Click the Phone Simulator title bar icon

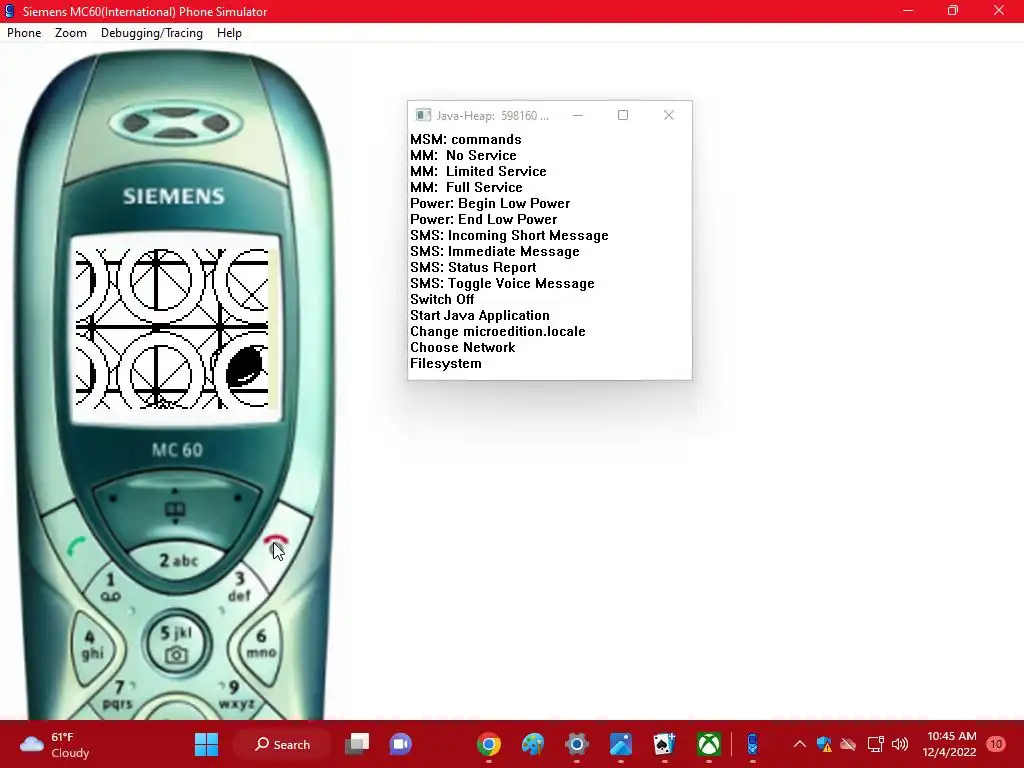10,11
